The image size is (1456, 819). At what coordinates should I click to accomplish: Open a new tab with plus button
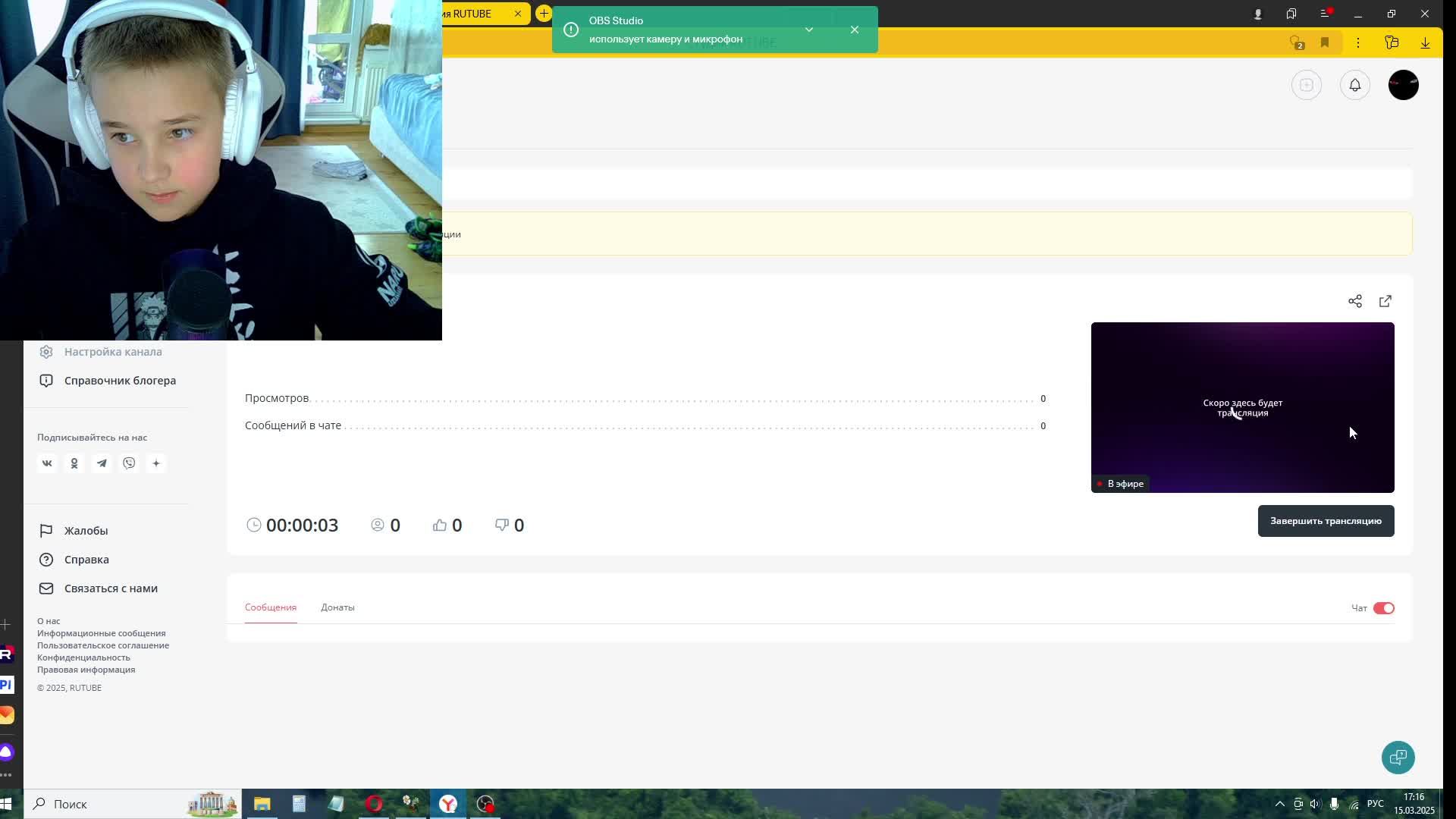pyautogui.click(x=544, y=14)
